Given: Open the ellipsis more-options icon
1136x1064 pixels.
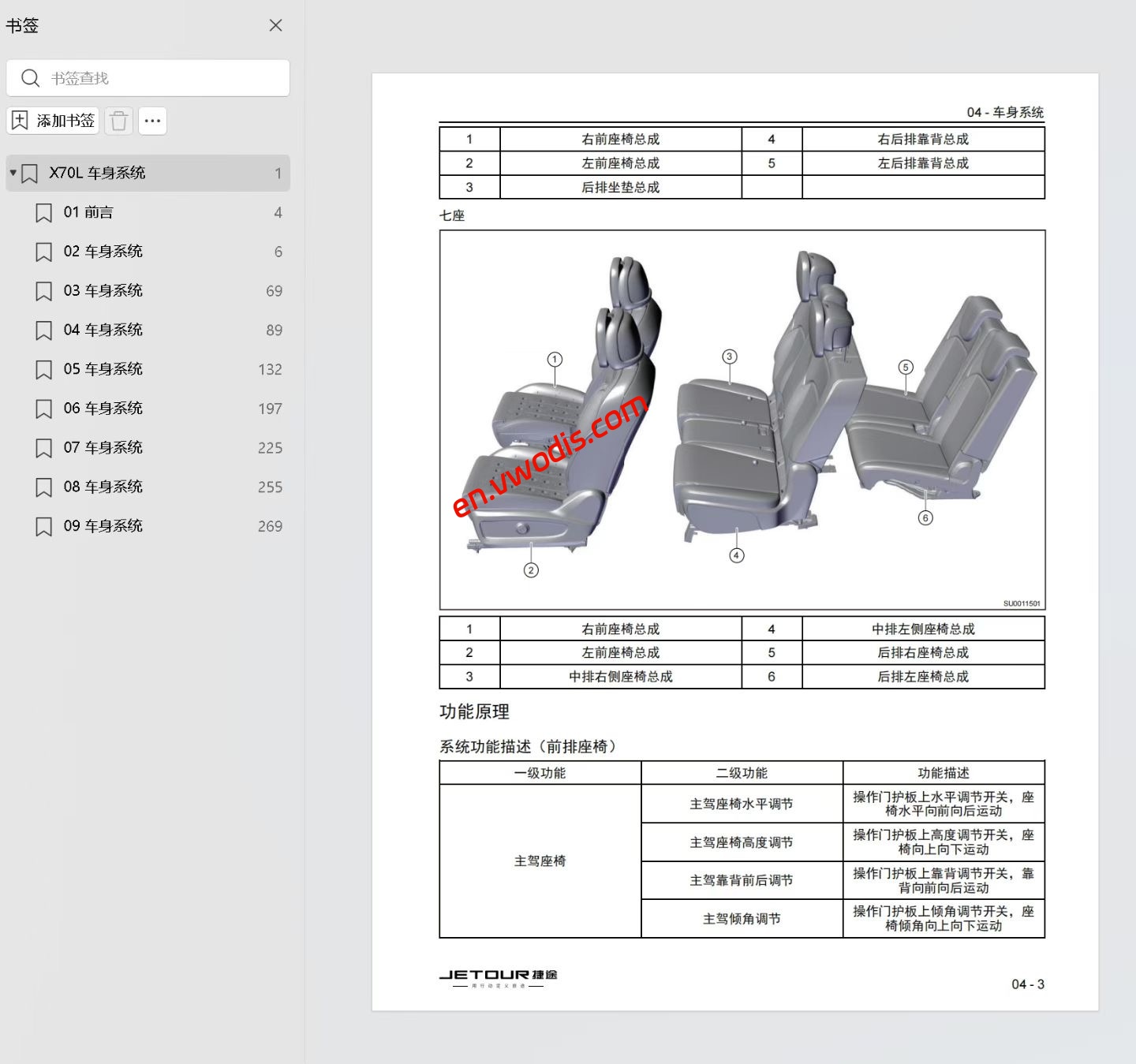Looking at the screenshot, I should pos(152,120).
